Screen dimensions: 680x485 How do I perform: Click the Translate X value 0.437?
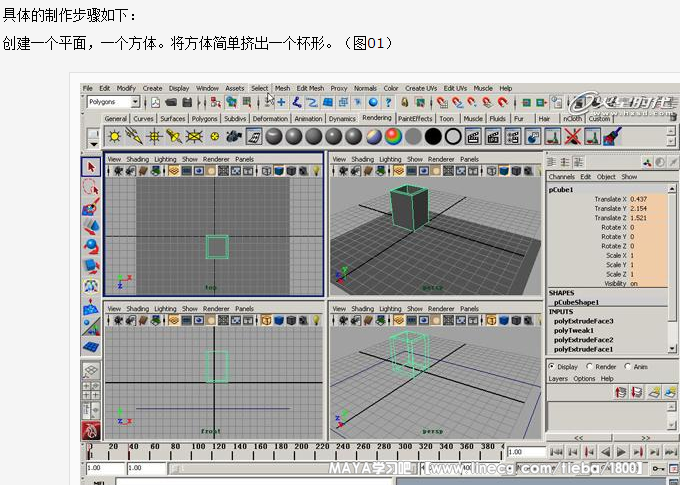click(648, 199)
